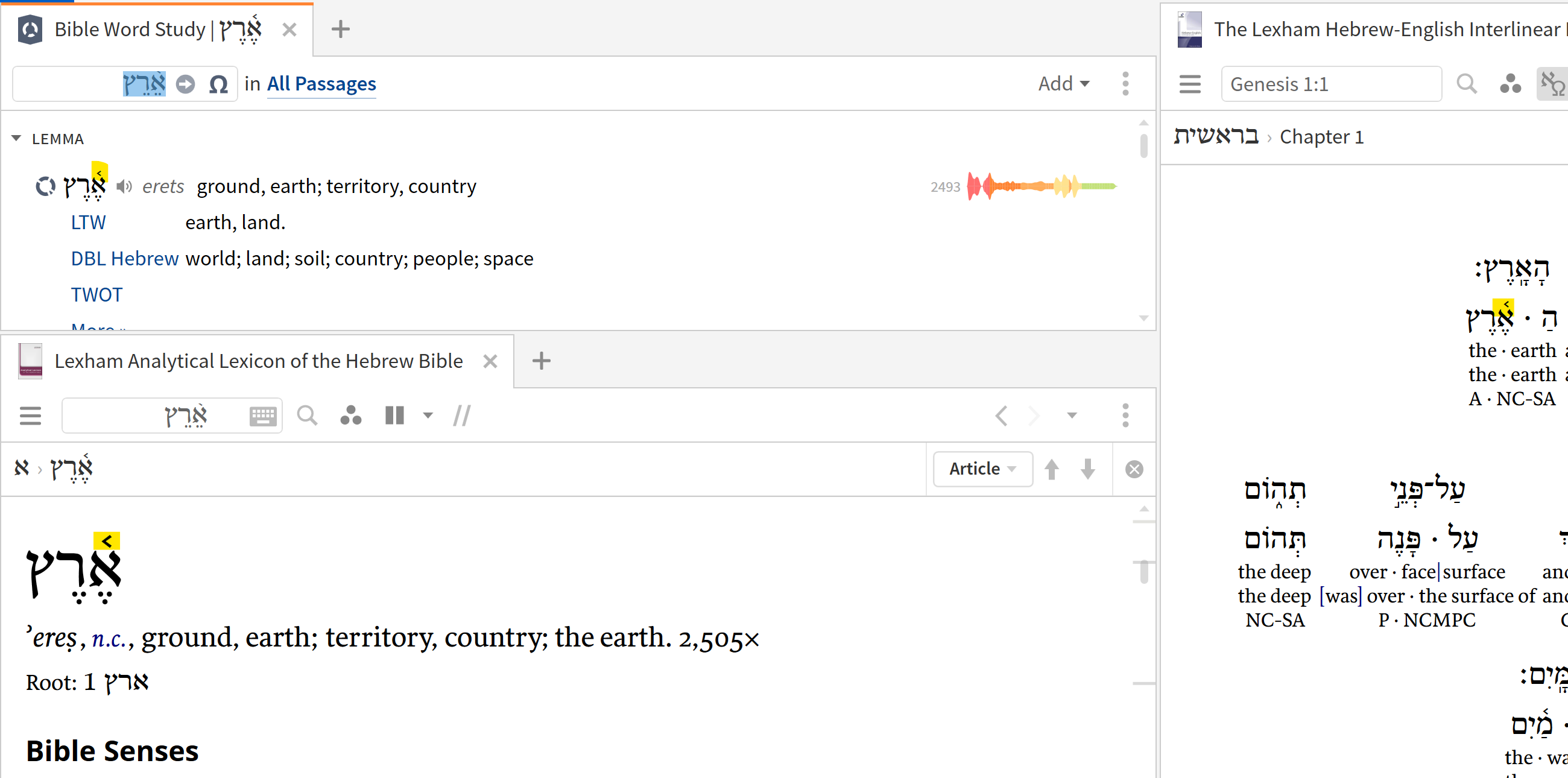Viewport: 1568px width, 778px height.
Task: Click the parallel resources double-slash icon
Action: click(462, 416)
